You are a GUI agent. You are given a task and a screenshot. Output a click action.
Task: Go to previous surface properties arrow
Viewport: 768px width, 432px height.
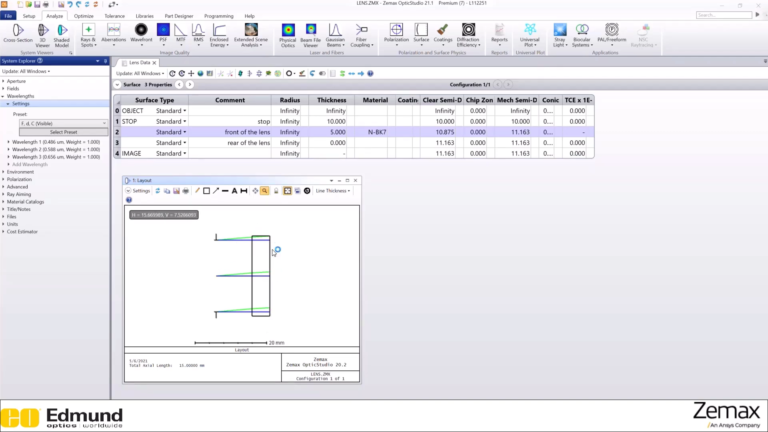pos(179,85)
